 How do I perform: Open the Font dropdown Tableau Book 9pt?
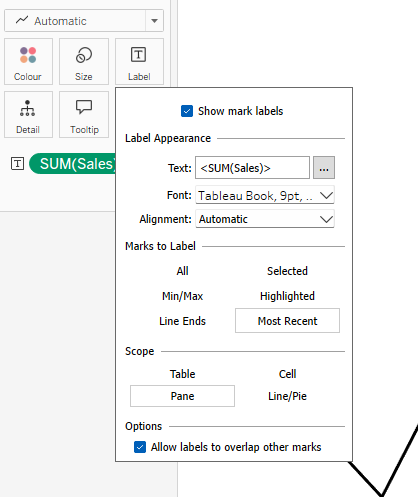[265, 195]
